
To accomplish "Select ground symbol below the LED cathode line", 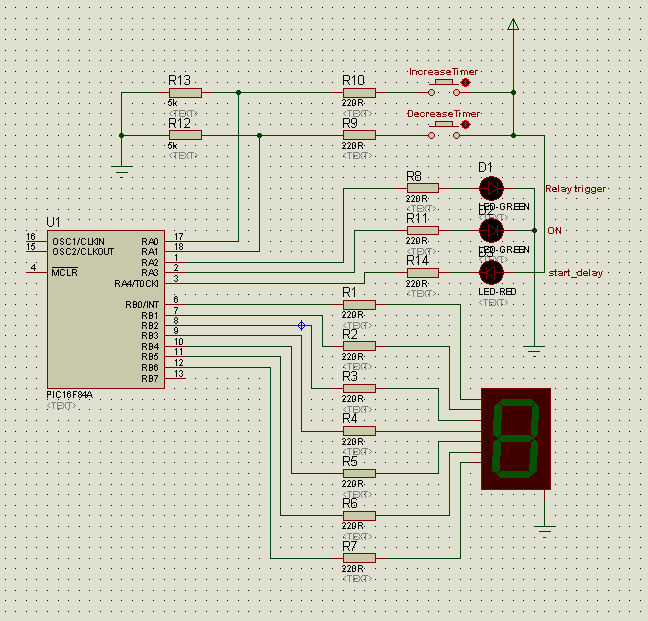I will point(534,351).
